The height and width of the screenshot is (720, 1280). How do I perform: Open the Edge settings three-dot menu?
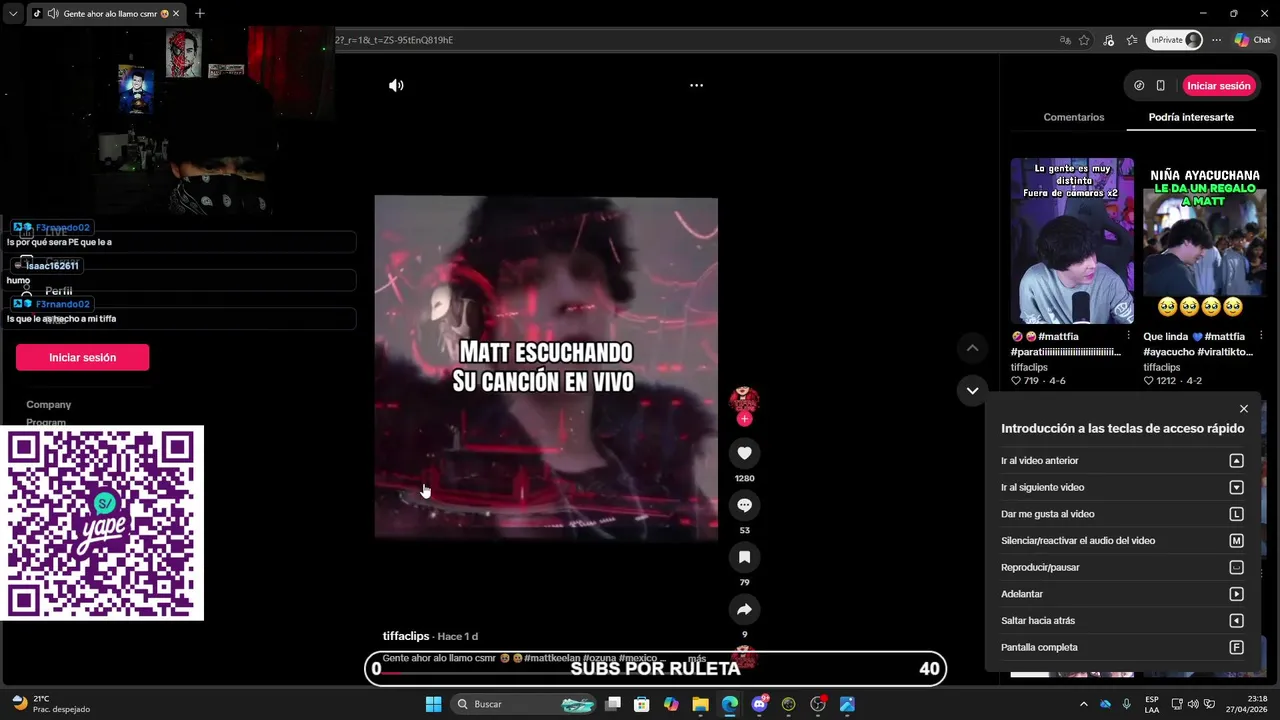tap(1216, 40)
